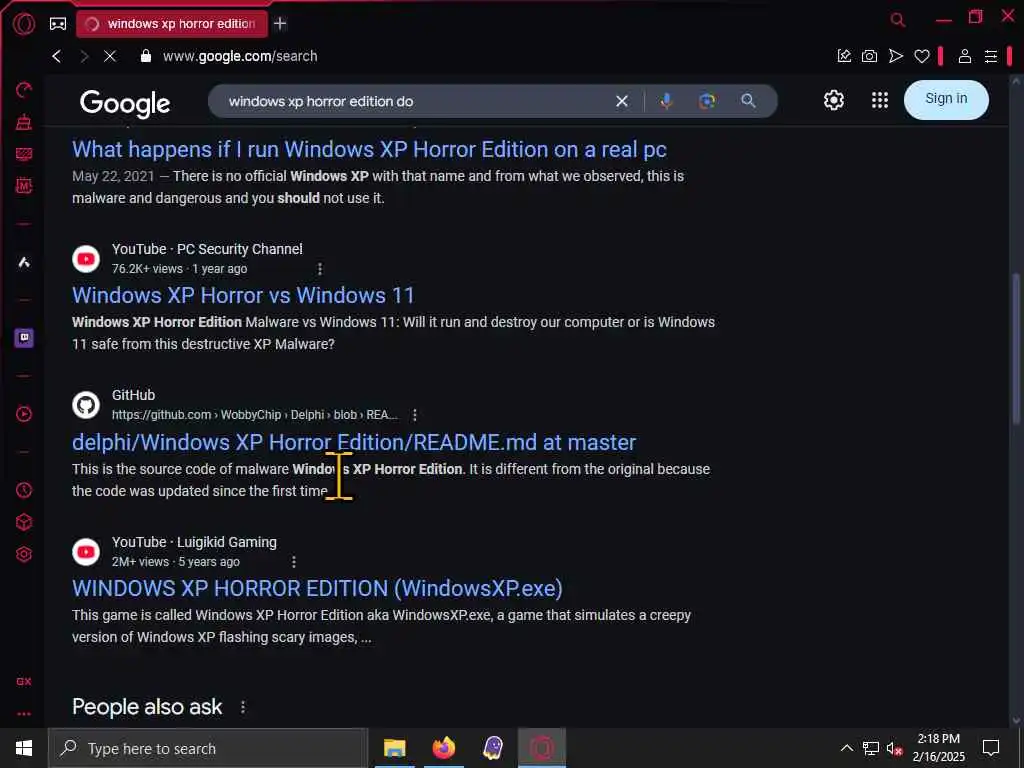
Task: Clear the search query with the X
Action: [x=622, y=101]
